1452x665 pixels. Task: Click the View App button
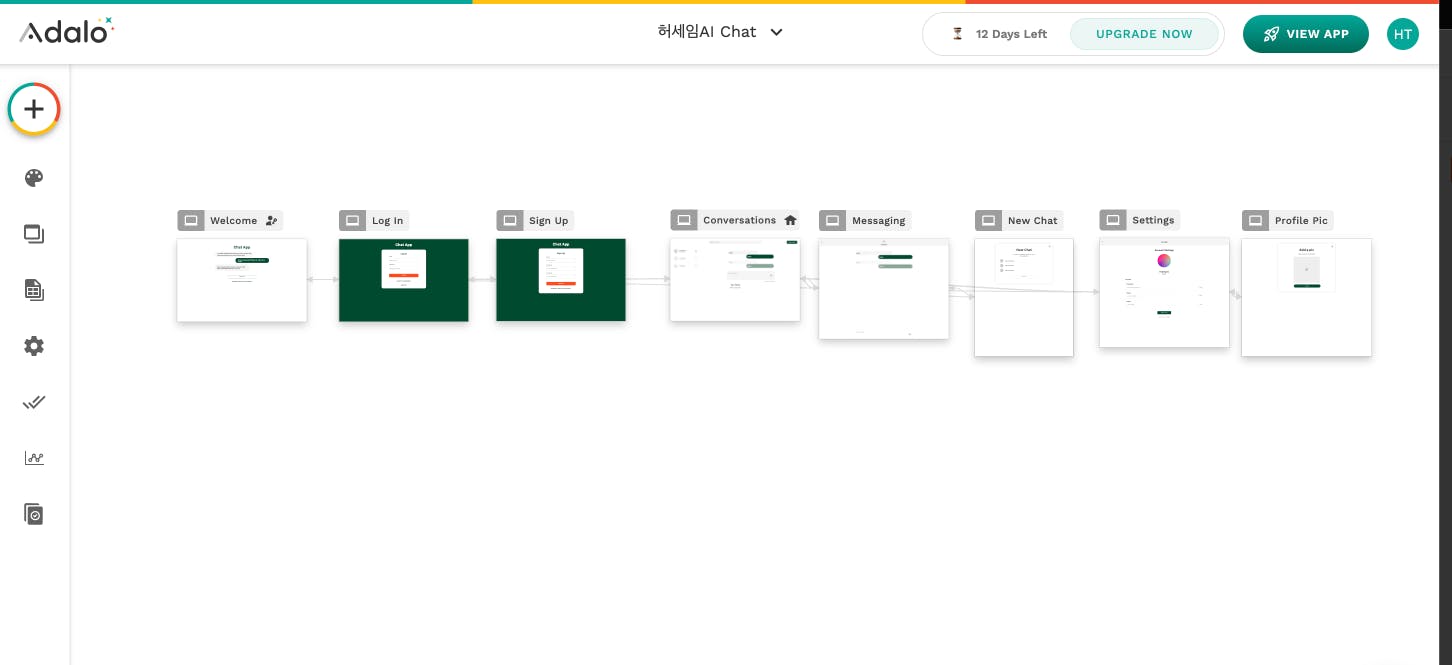click(1306, 34)
